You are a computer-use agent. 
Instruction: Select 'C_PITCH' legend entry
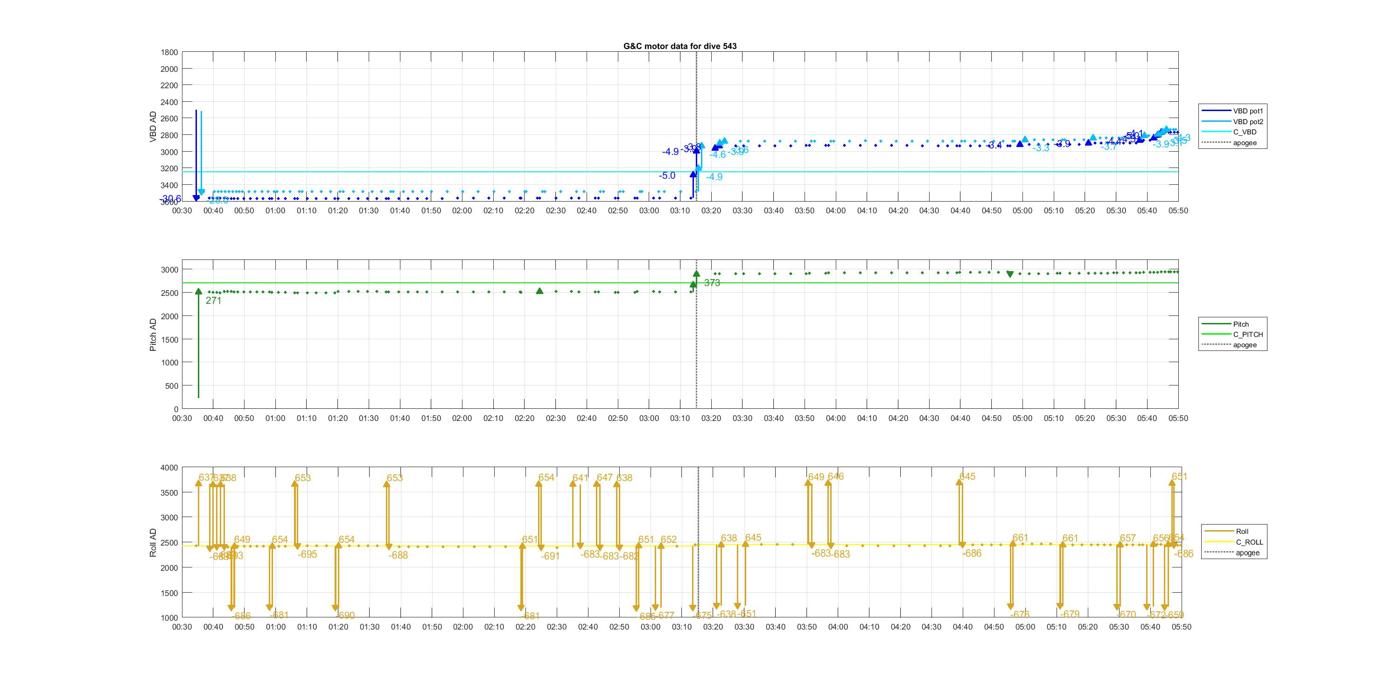point(1248,334)
